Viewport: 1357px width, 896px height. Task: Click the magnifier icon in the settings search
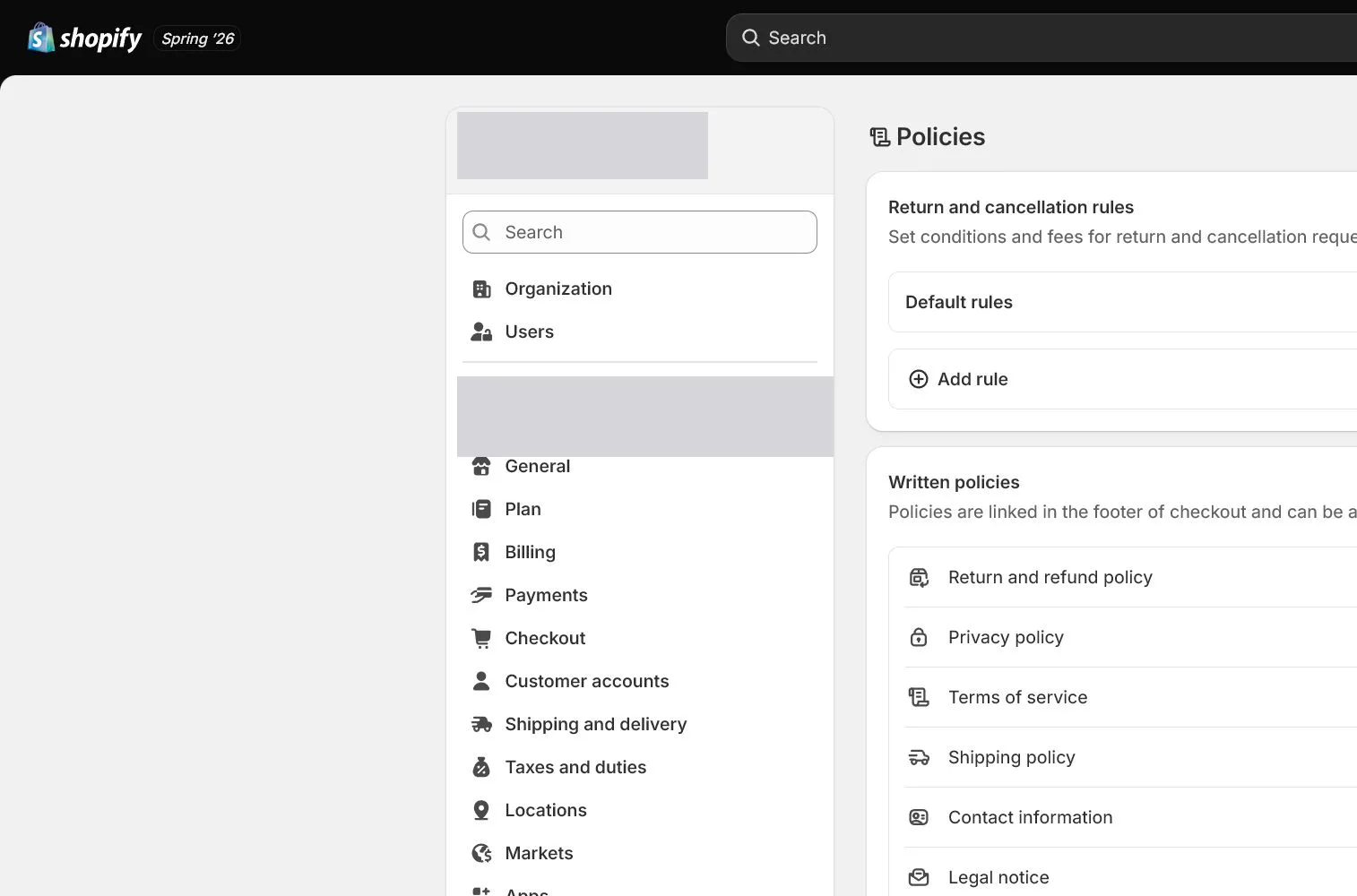tap(481, 232)
